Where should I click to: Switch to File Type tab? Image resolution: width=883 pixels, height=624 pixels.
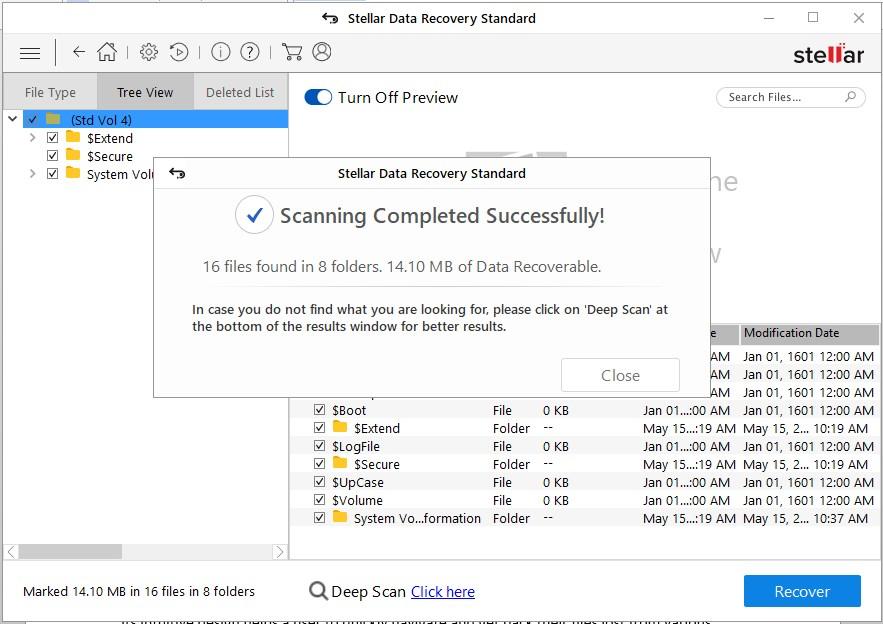pyautogui.click(x=50, y=92)
